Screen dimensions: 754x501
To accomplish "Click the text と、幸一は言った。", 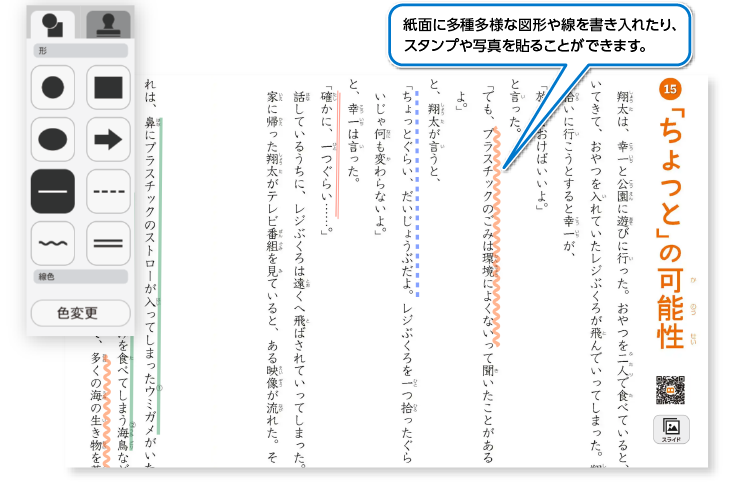I will [354, 130].
